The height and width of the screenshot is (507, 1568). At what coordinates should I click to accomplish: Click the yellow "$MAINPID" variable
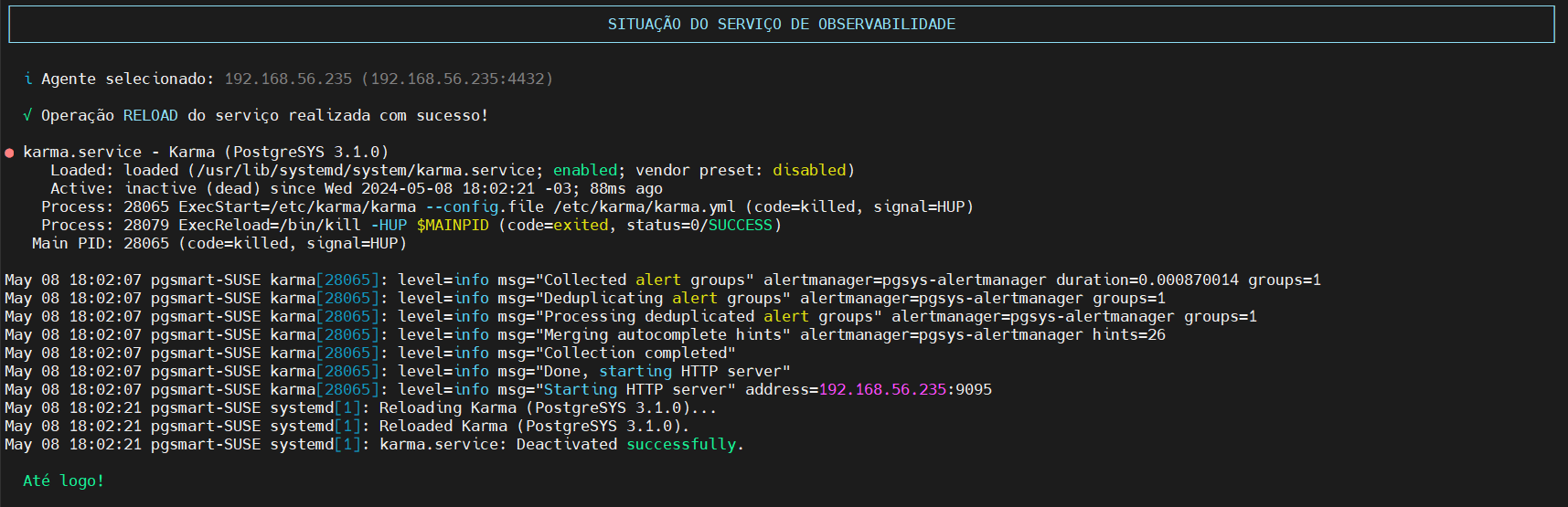coord(453,225)
